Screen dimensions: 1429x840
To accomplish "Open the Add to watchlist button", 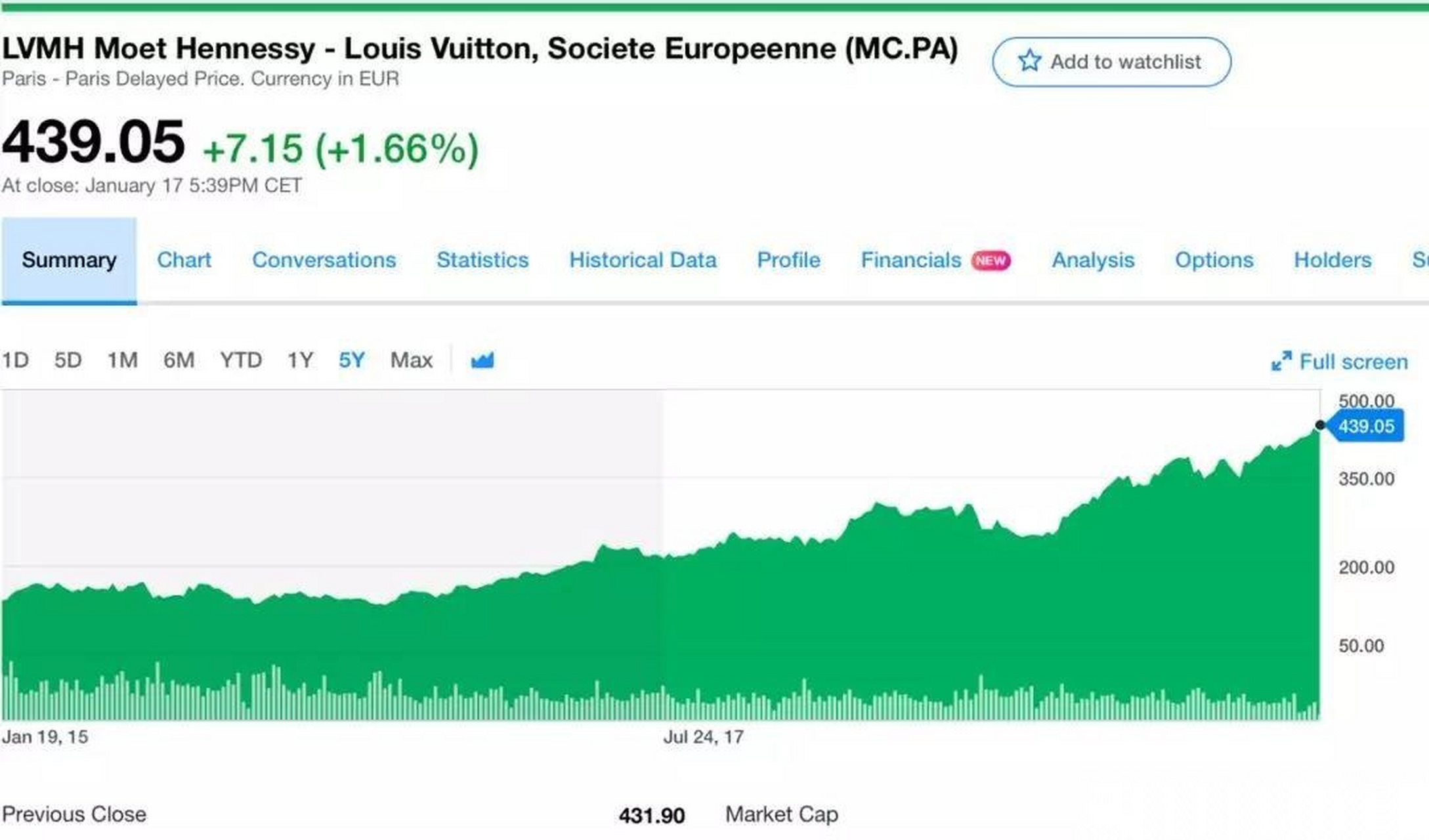I will 1111,61.
